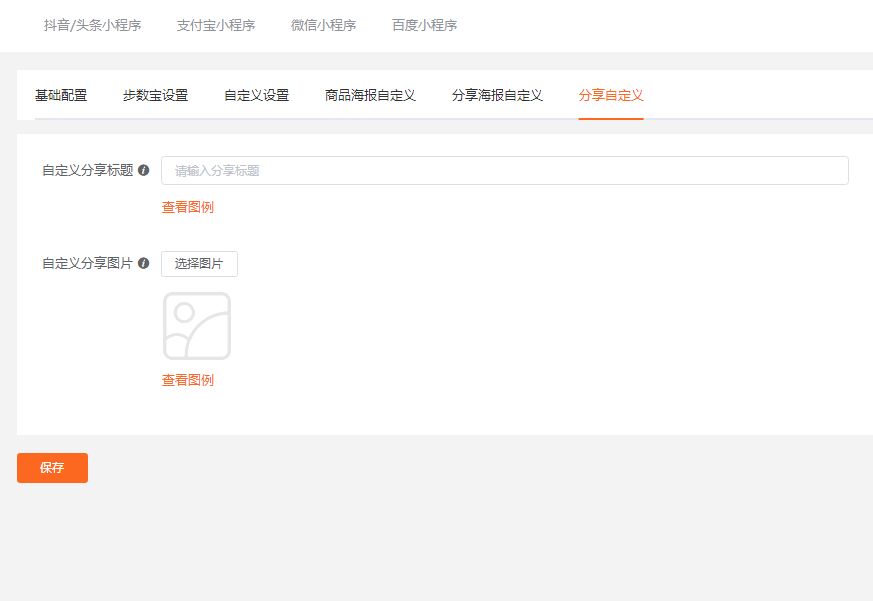Open 商品海报自定义 tab
The image size is (873, 601).
pyautogui.click(x=370, y=95)
